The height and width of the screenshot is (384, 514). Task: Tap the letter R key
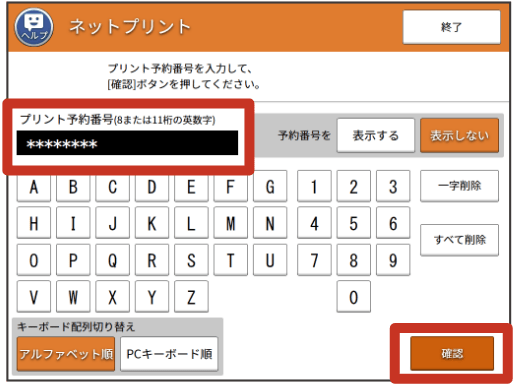click(152, 260)
